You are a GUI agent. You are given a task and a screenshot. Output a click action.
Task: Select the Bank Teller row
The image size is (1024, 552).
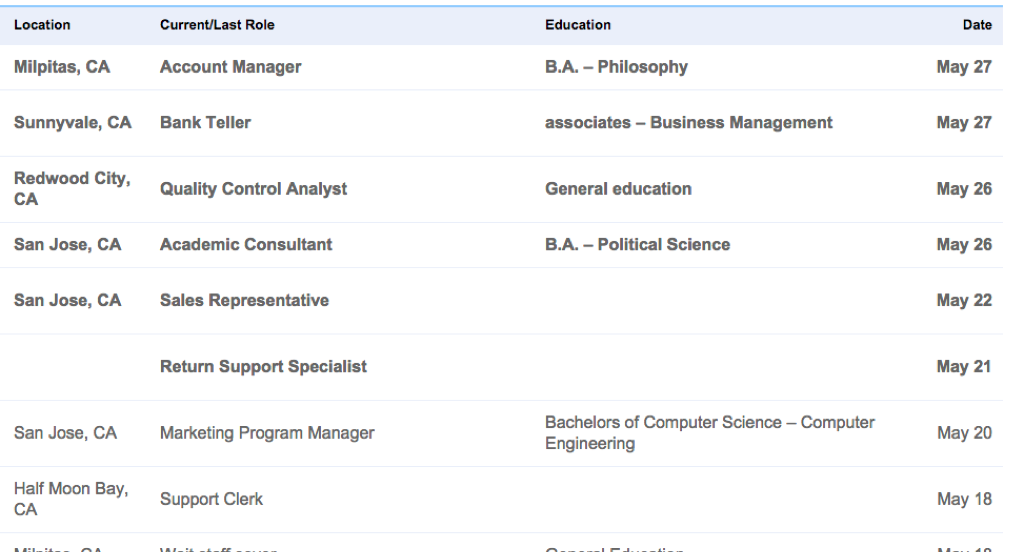pyautogui.click(x=205, y=123)
